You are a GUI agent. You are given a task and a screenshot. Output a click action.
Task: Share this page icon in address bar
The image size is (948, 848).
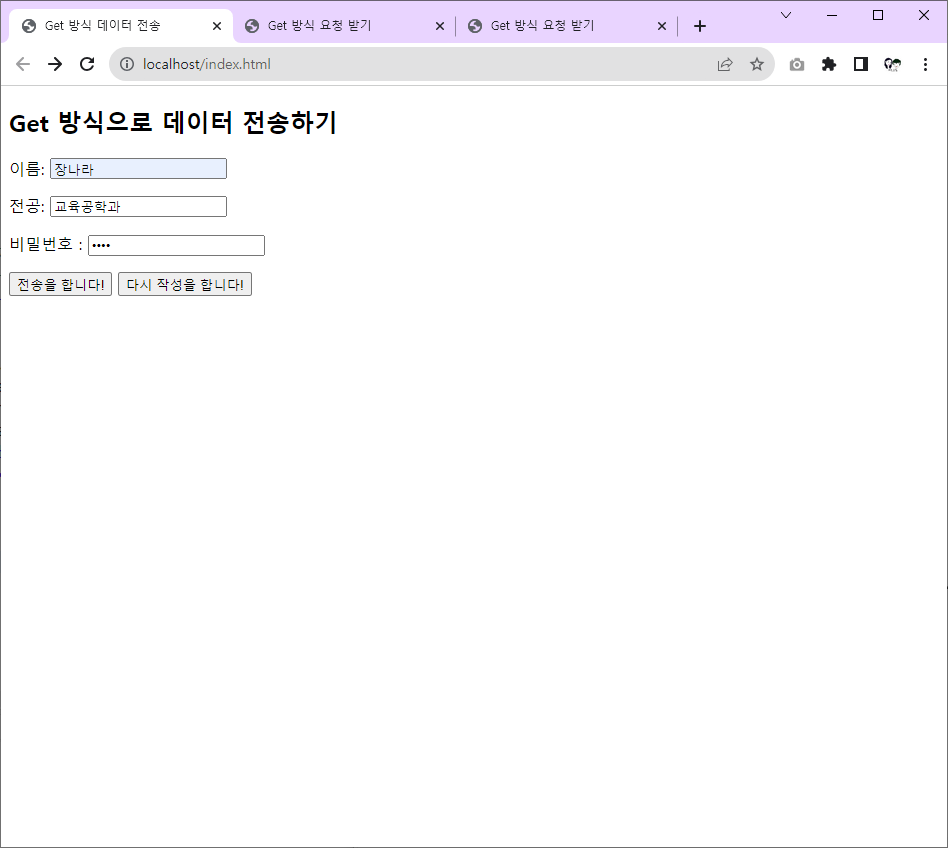point(725,64)
